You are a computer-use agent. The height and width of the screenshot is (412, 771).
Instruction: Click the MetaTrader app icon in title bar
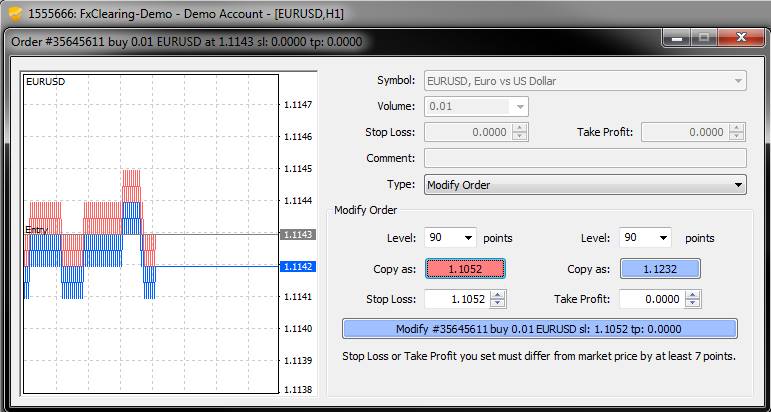15,13
